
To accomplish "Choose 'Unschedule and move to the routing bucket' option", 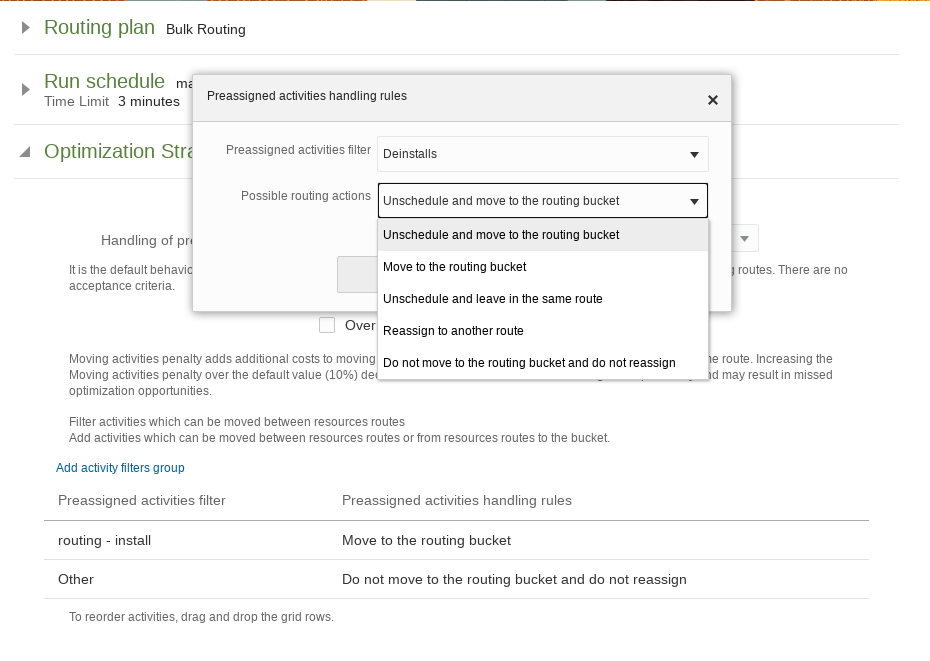I will pyautogui.click(x=501, y=235).
